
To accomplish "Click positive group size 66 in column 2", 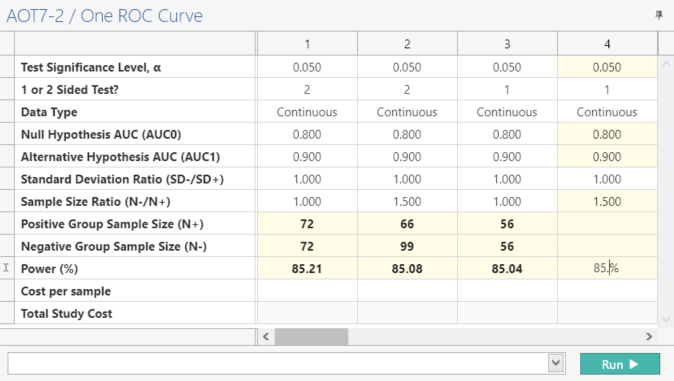I will [x=407, y=224].
